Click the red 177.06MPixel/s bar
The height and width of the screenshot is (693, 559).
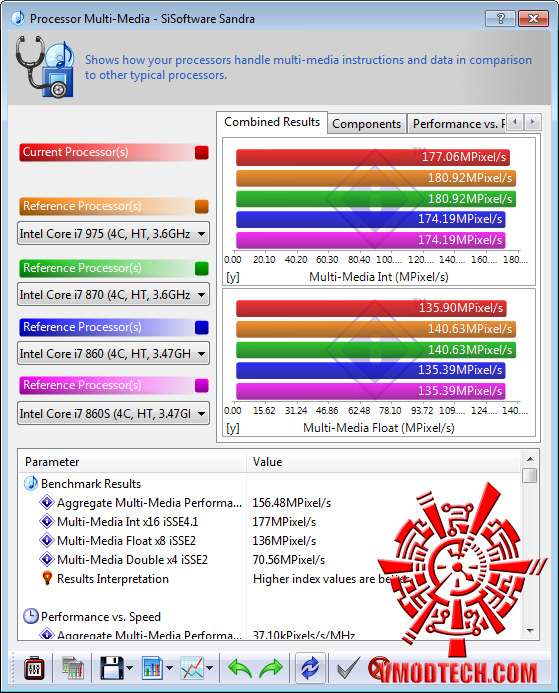pos(373,157)
